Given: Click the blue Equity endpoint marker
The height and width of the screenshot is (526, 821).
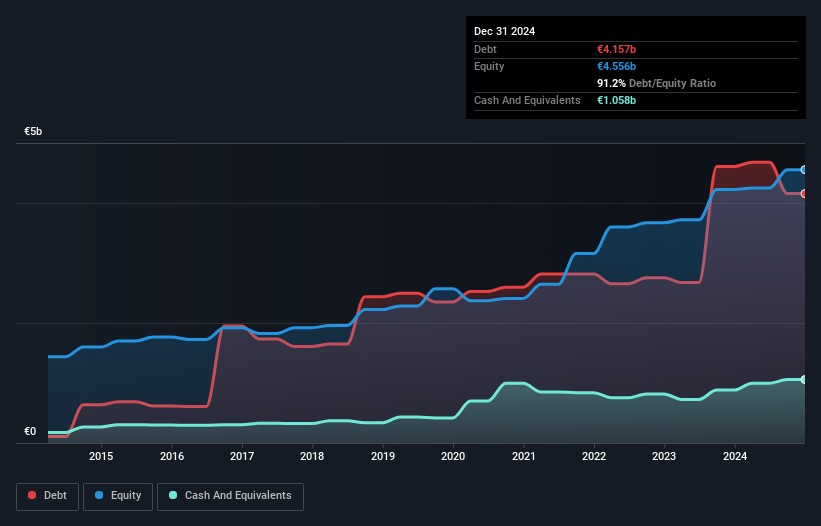Looking at the screenshot, I should click(x=804, y=170).
